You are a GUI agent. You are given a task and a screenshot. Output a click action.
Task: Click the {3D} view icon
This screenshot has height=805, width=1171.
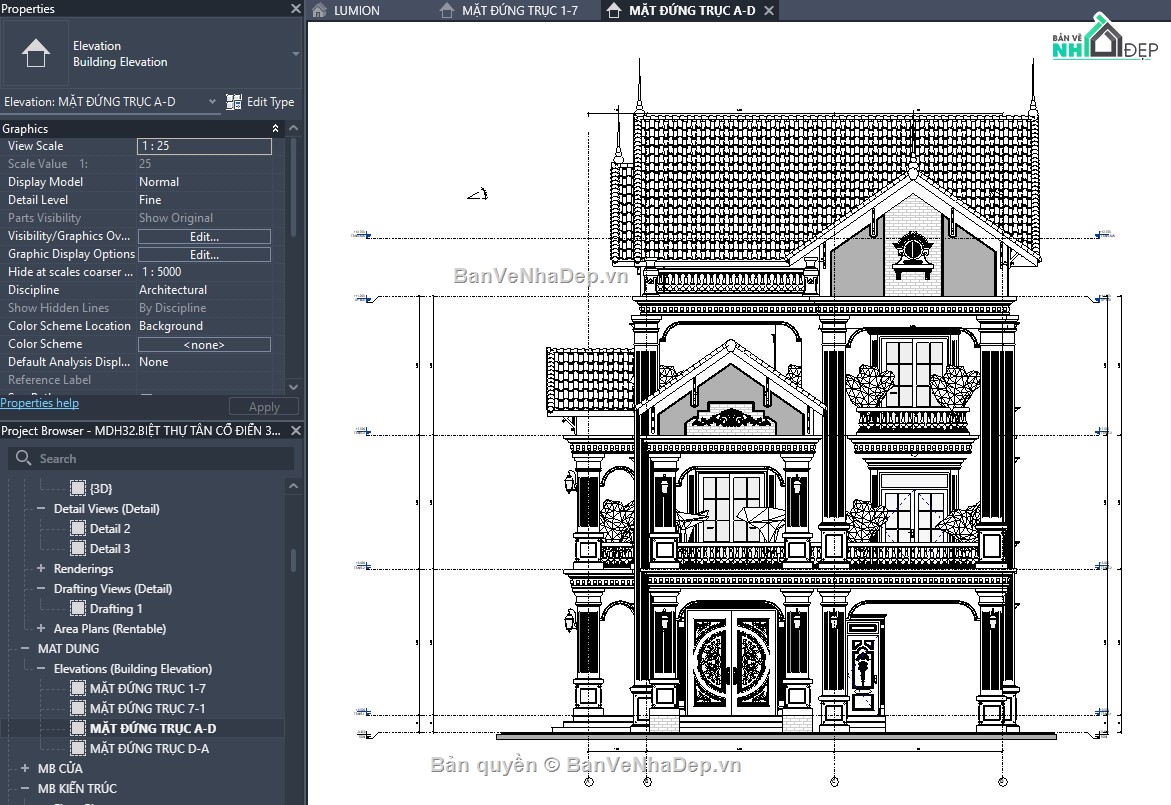[x=78, y=488]
